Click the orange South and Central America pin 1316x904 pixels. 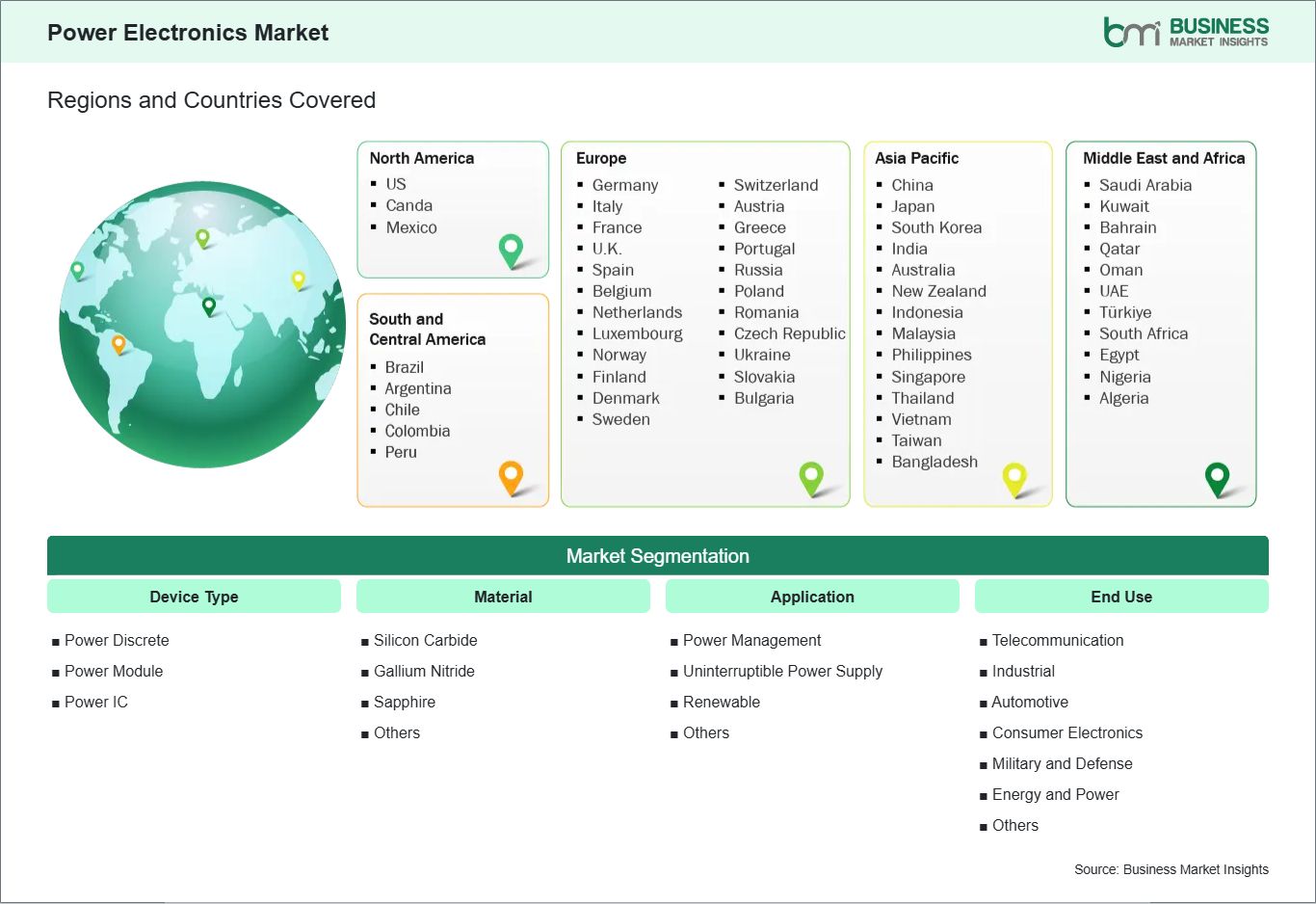(510, 477)
